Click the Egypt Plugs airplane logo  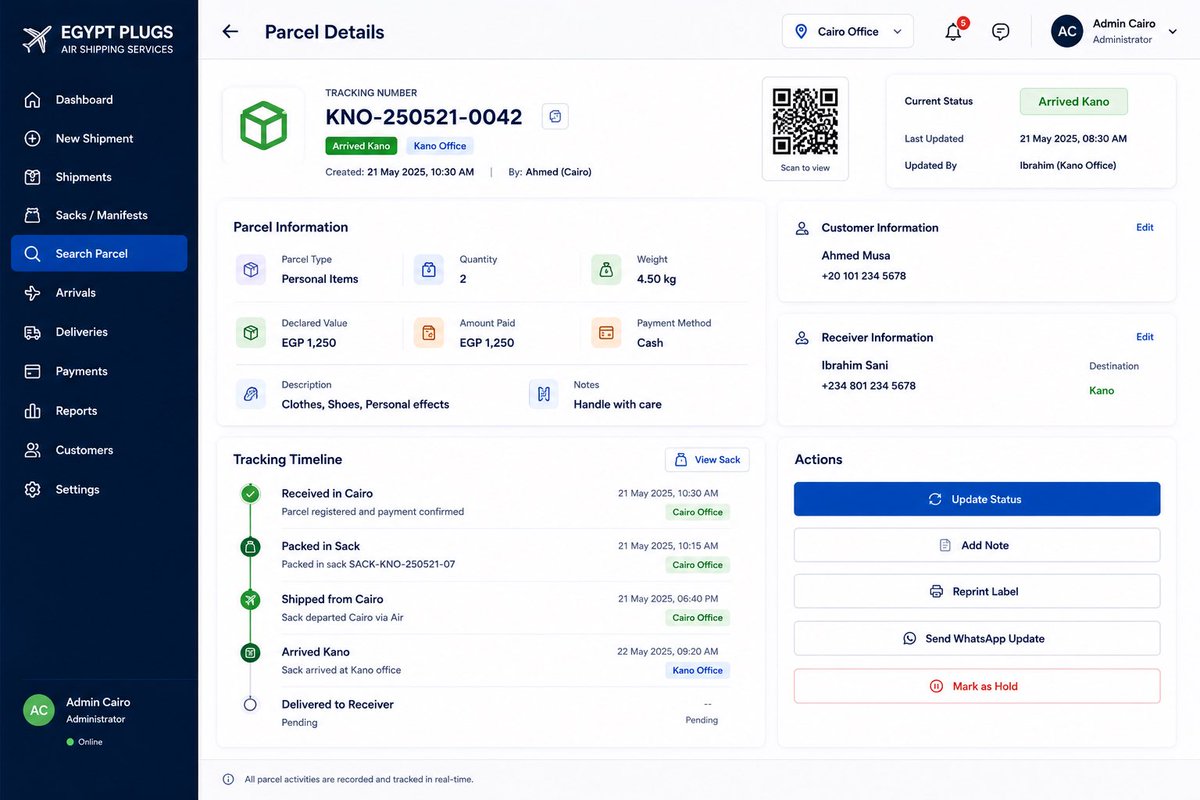tap(36, 40)
